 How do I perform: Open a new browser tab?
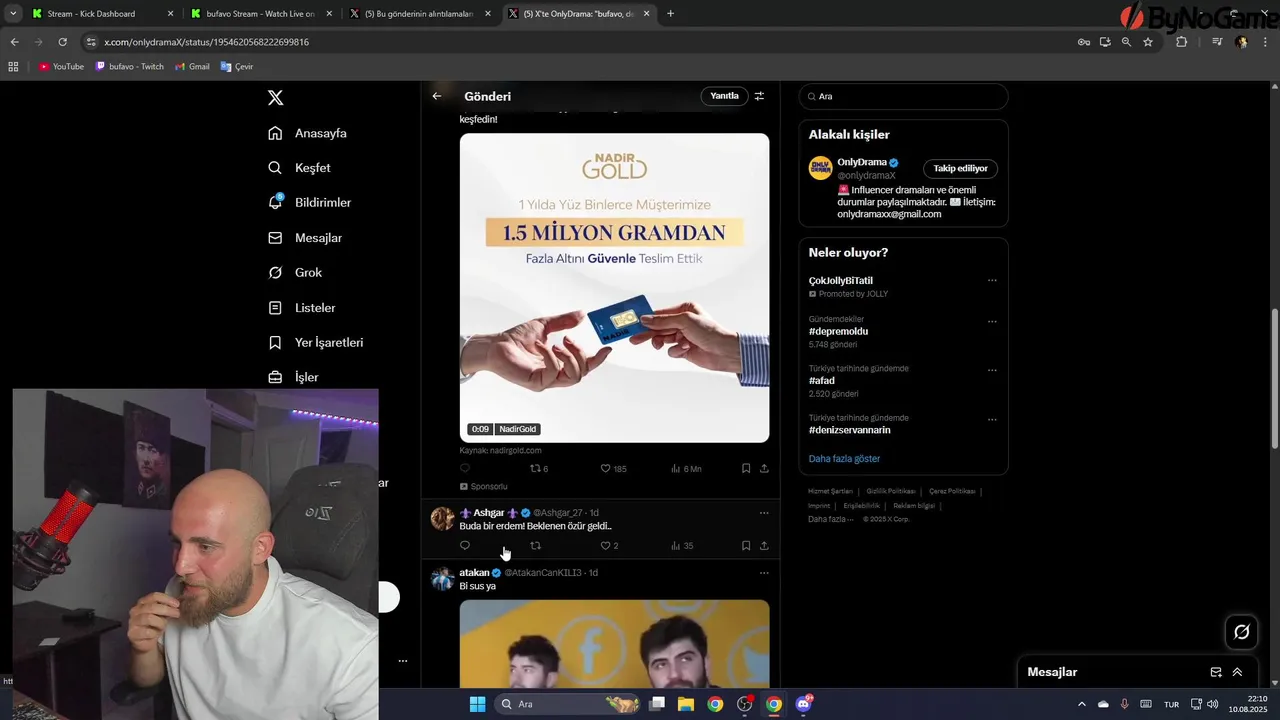[670, 14]
